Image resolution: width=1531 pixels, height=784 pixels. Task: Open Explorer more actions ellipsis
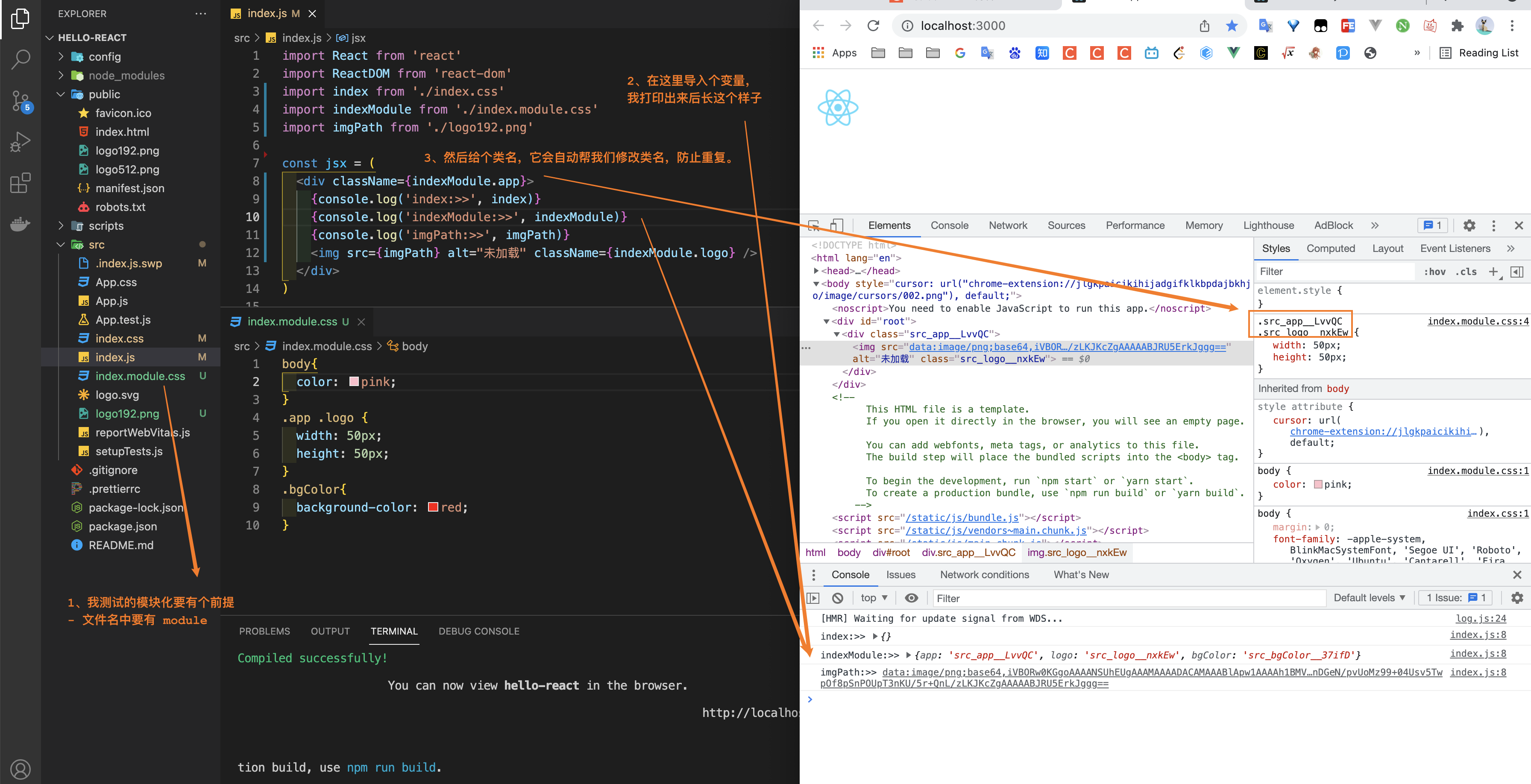click(201, 14)
